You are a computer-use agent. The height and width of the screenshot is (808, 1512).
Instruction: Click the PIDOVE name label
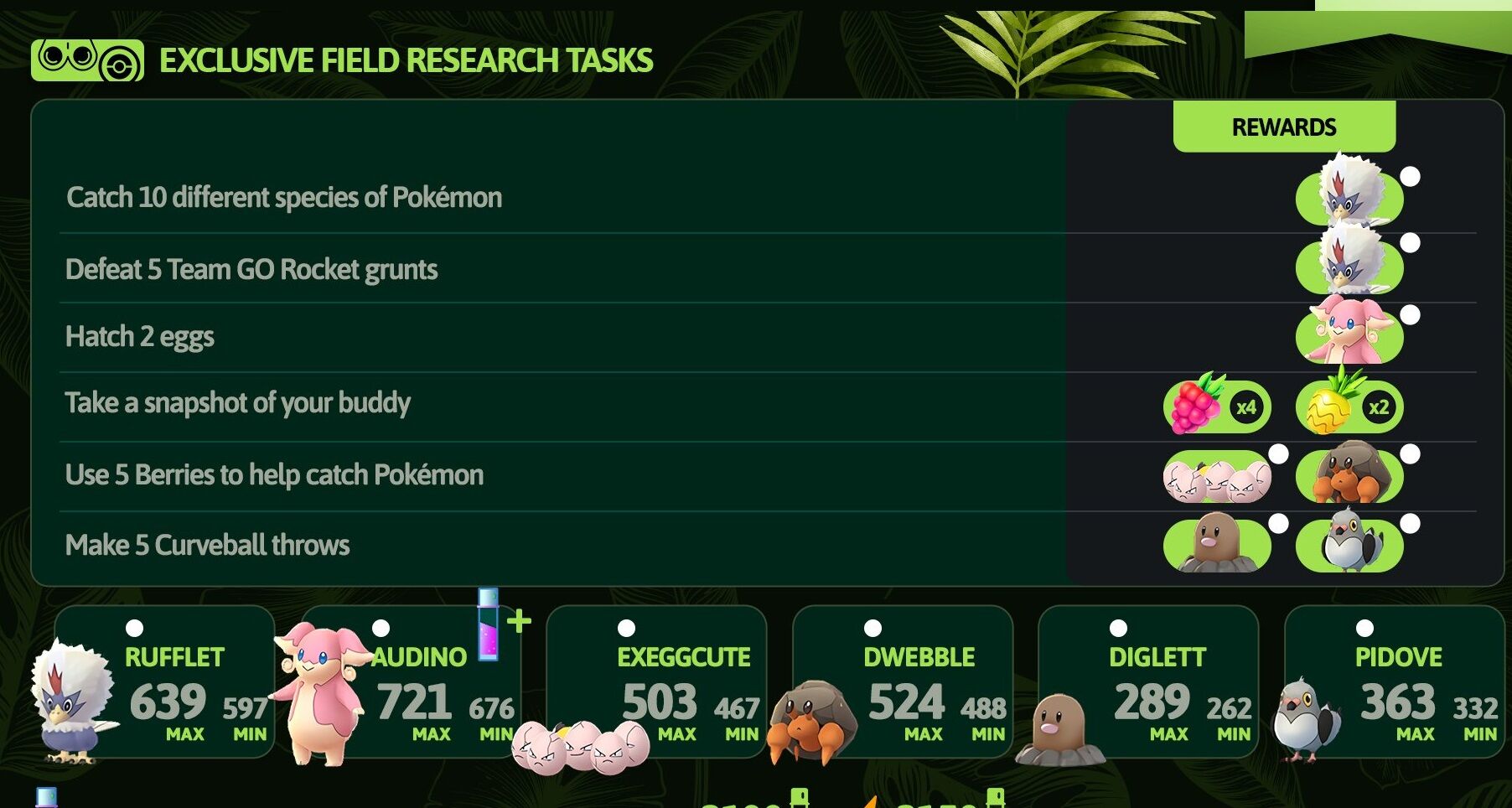coord(1399,657)
